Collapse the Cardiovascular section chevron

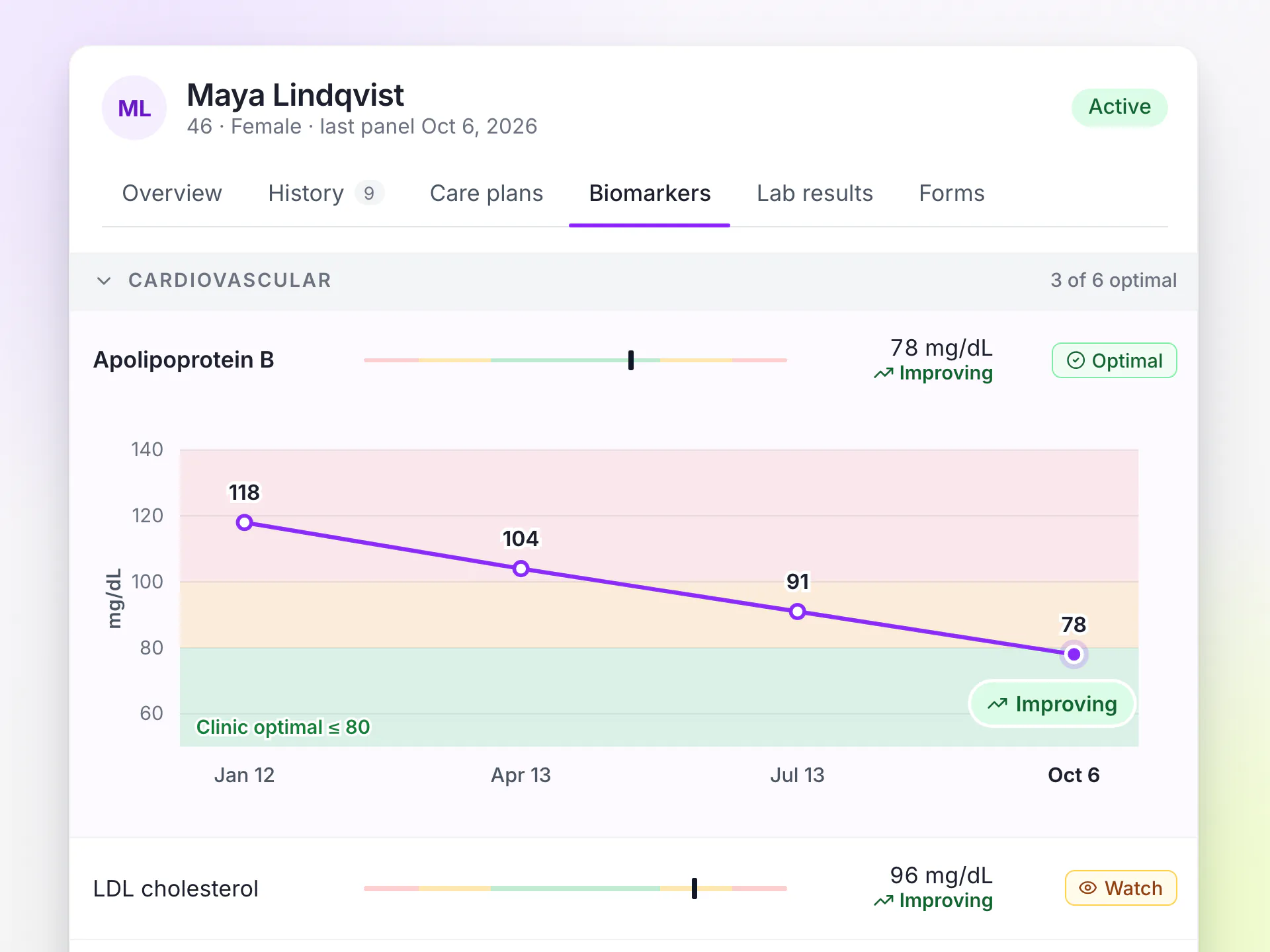[x=104, y=281]
